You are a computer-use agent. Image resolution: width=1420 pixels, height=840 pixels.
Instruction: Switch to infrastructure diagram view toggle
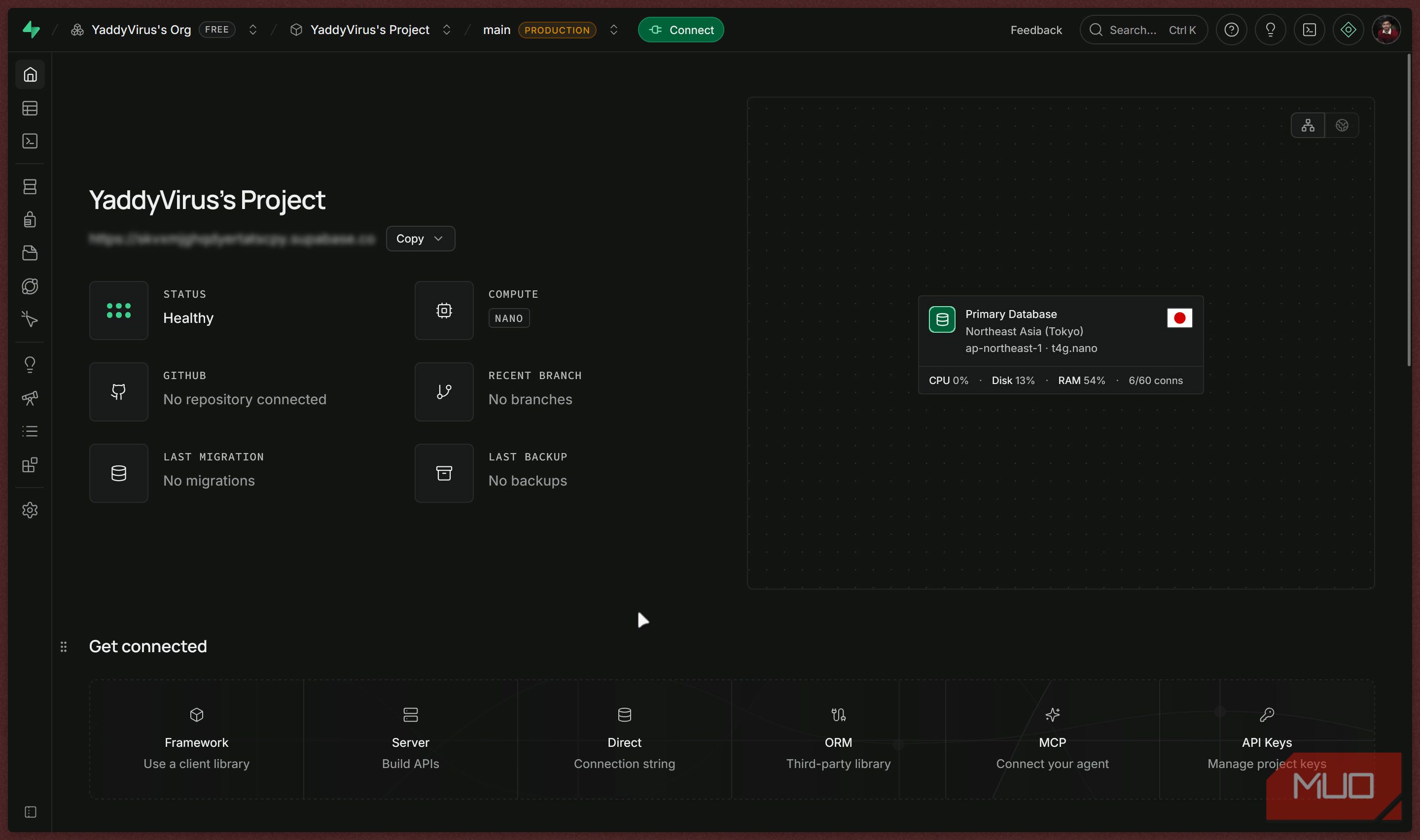point(1308,125)
